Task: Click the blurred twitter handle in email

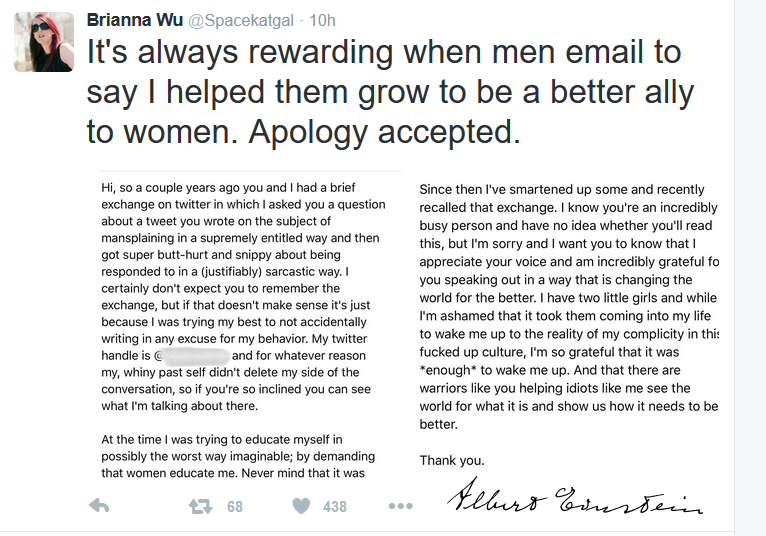Action: (x=196, y=356)
